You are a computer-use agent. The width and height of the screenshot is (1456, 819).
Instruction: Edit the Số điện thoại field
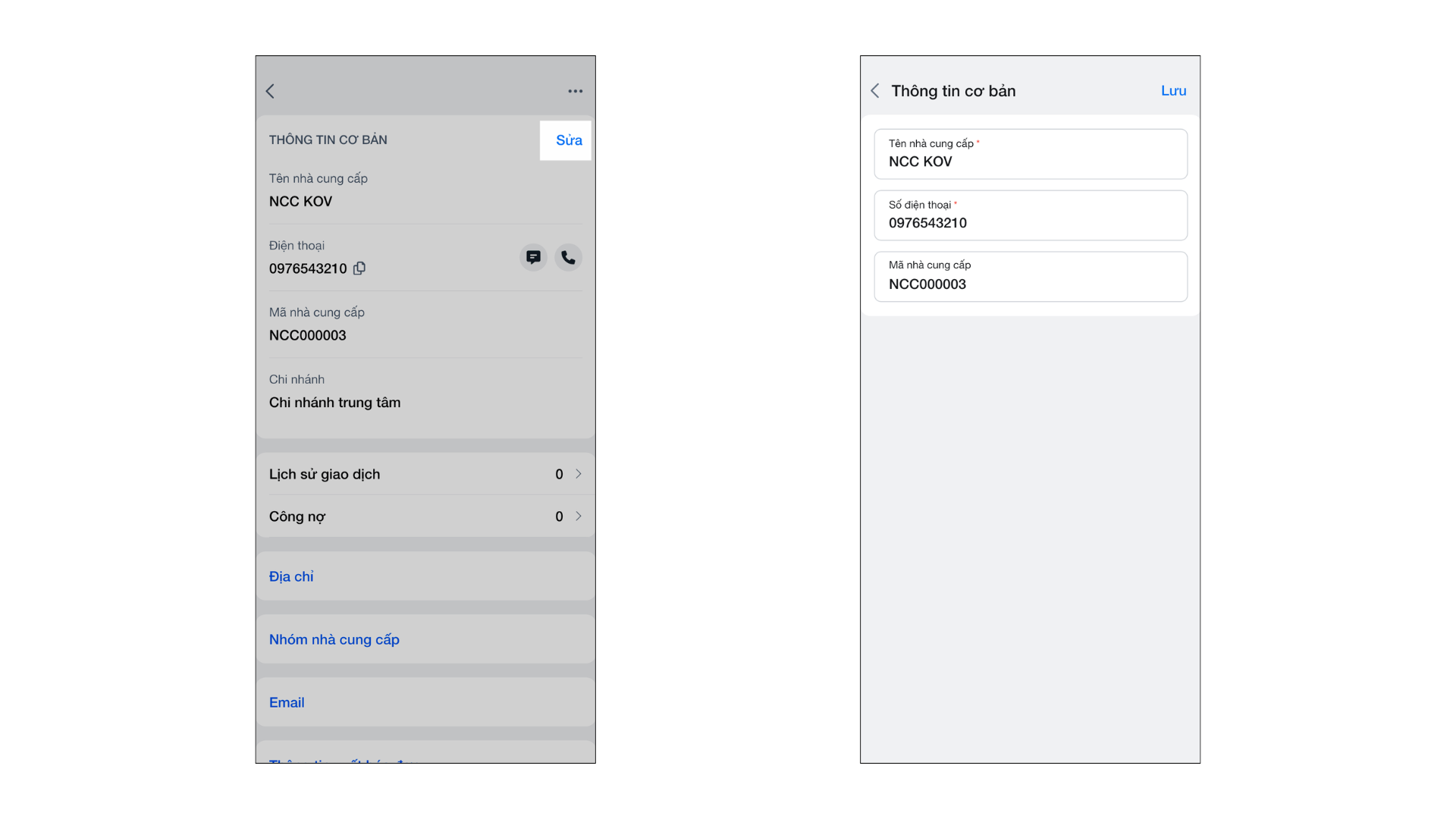(1030, 216)
